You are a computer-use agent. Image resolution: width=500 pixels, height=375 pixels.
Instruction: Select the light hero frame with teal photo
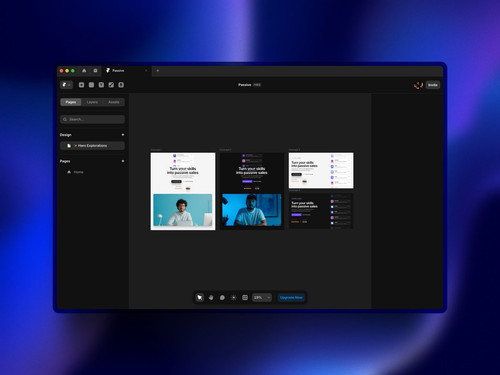(x=183, y=191)
